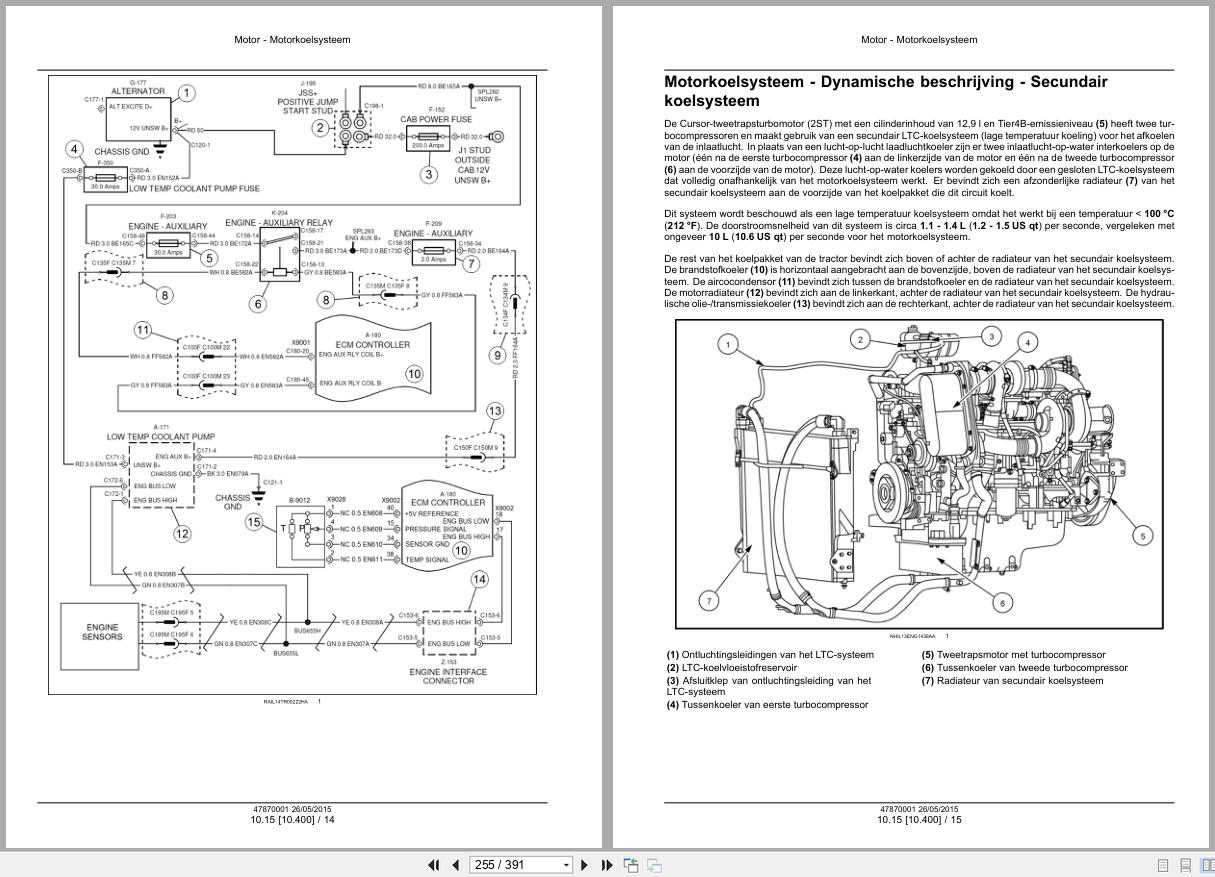Image resolution: width=1215 pixels, height=877 pixels.
Task: Click the right footer 10.15 [10.400] / 15
Action: click(919, 820)
